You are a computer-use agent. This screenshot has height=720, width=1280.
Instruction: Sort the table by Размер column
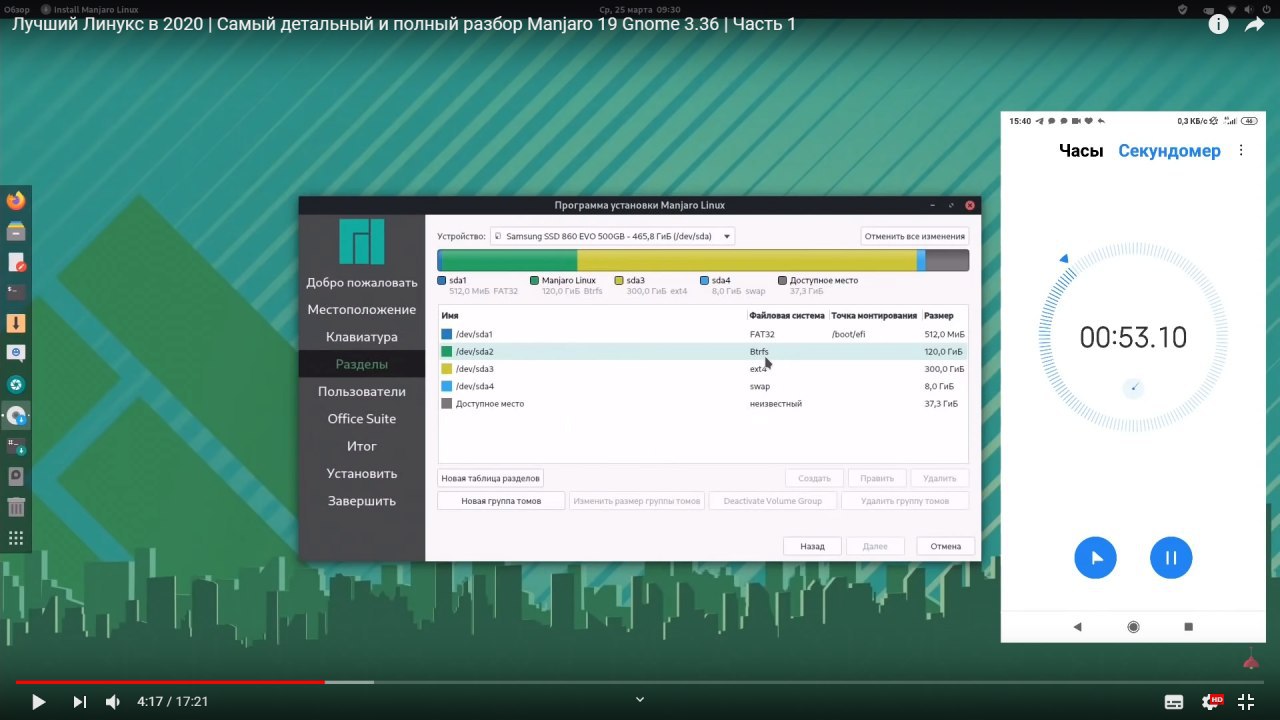[944, 316]
